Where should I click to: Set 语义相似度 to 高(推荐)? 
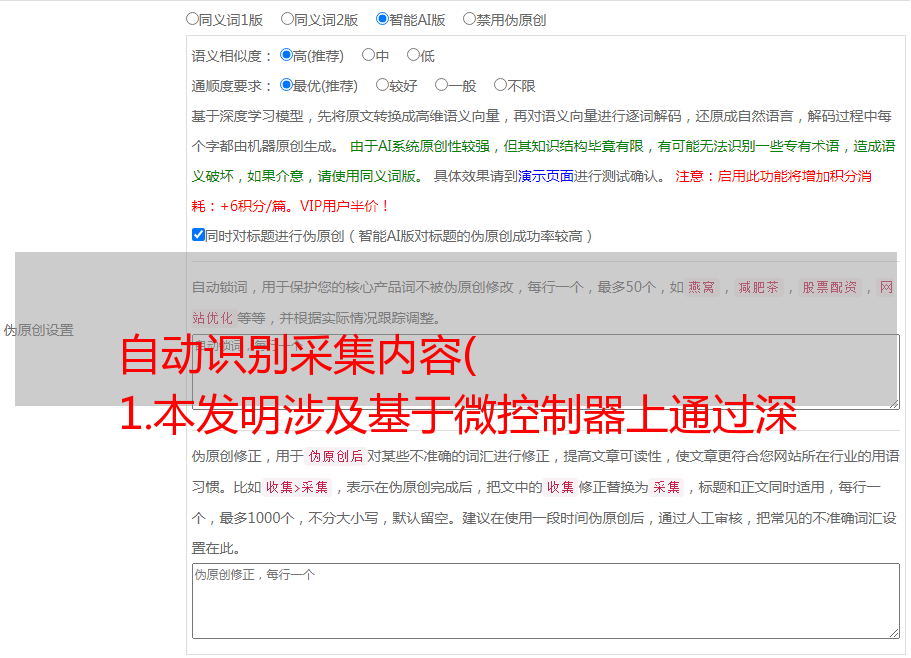(x=286, y=56)
